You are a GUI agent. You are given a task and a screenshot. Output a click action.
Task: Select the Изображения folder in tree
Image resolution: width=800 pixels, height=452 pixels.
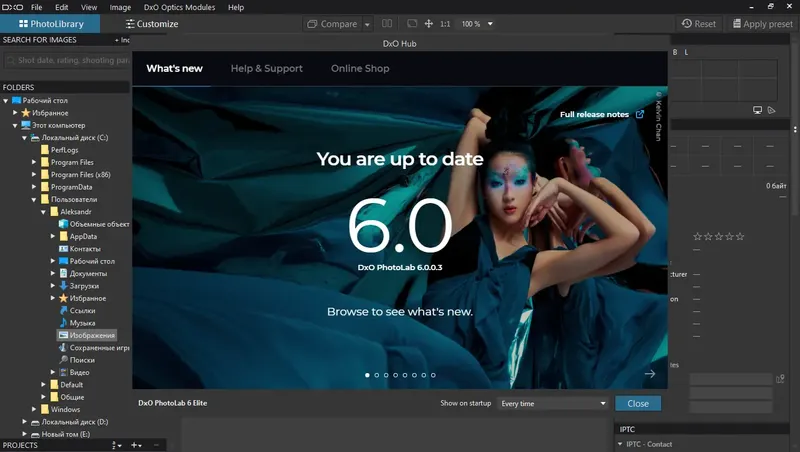[87, 335]
